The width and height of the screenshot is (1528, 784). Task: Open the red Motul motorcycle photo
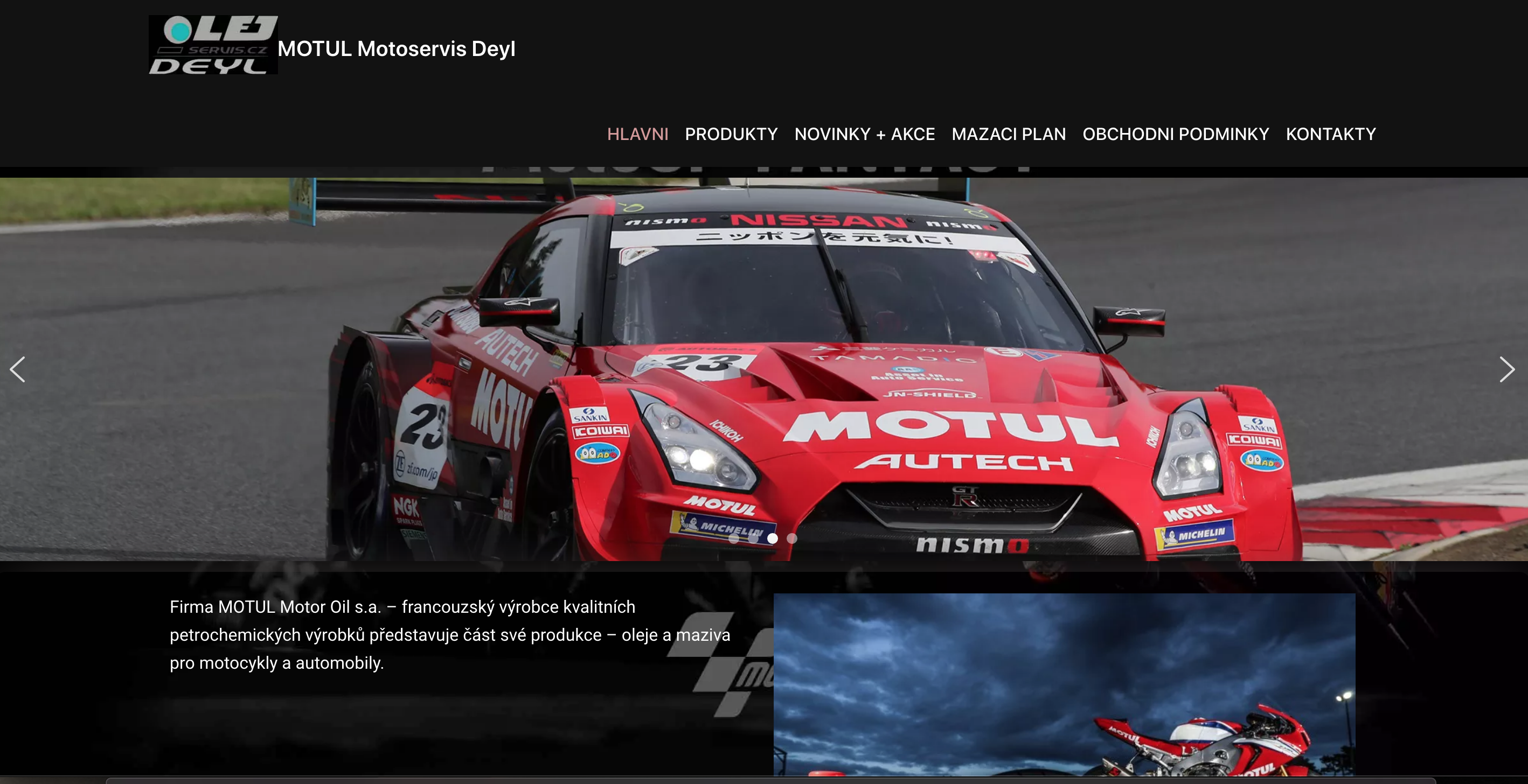[x=1064, y=684]
